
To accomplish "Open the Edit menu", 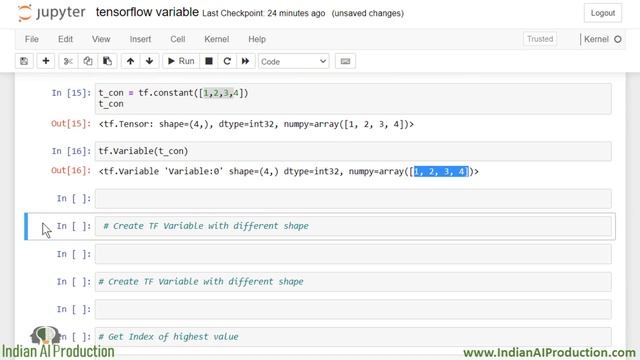I will 65,39.
